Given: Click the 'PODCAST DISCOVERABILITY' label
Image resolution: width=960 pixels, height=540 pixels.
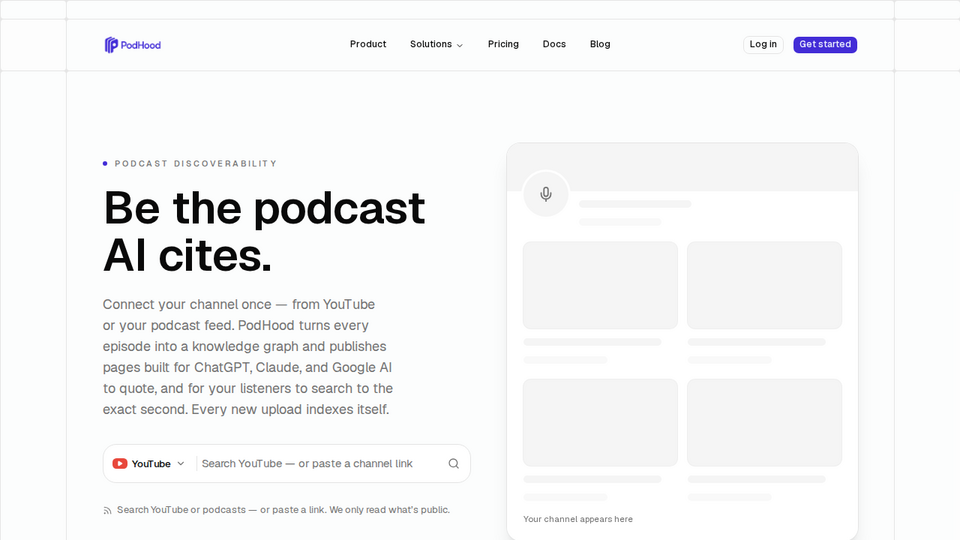Looking at the screenshot, I should pos(196,163).
